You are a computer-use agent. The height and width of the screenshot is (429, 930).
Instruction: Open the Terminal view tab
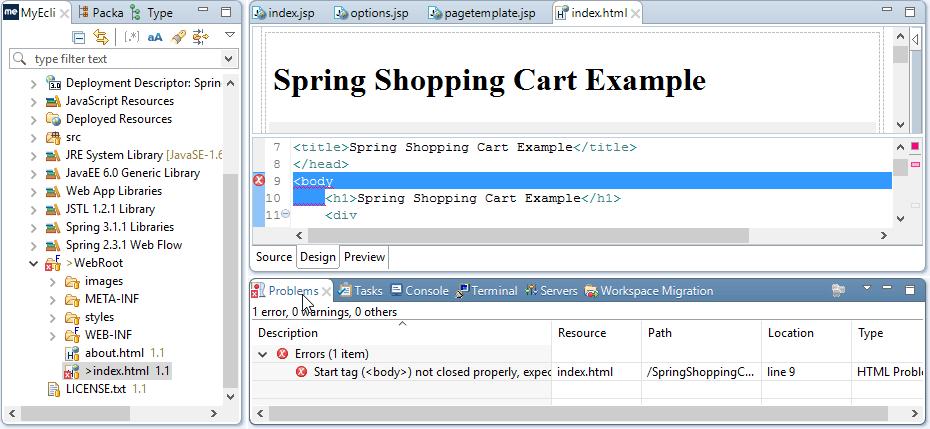[x=486, y=291]
